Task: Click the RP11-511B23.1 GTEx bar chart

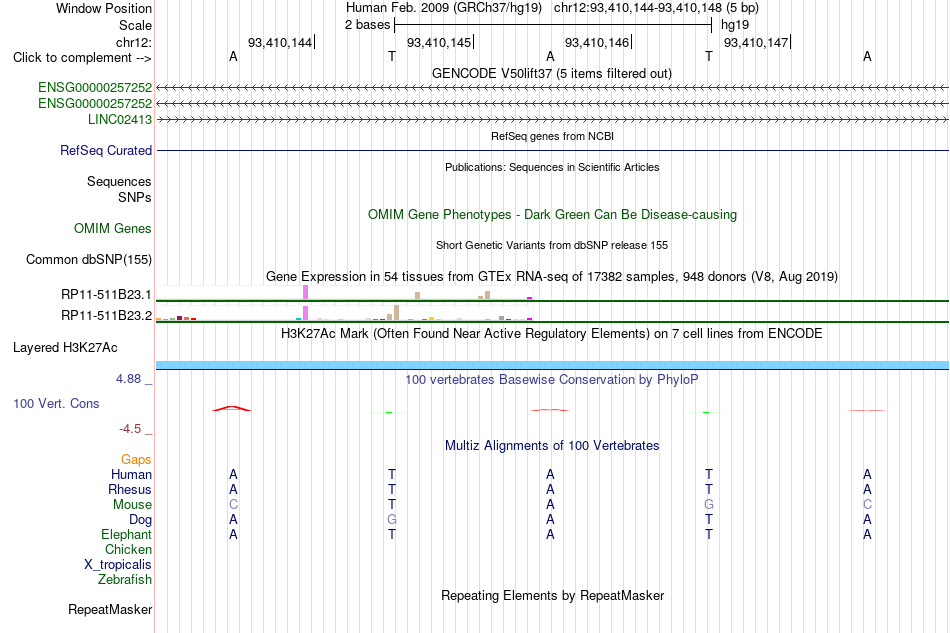Action: coord(344,293)
